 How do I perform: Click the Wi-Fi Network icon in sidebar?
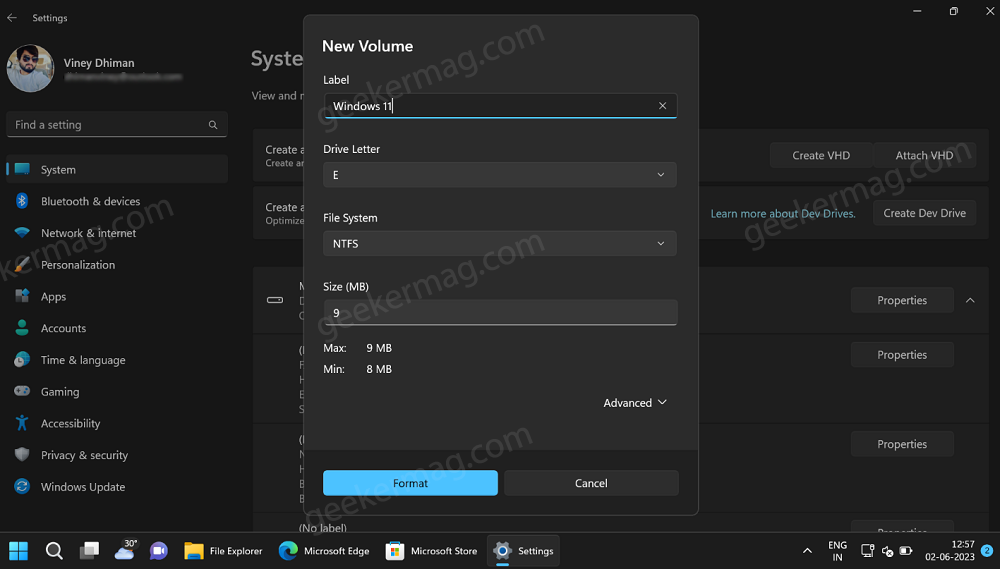click(x=22, y=233)
